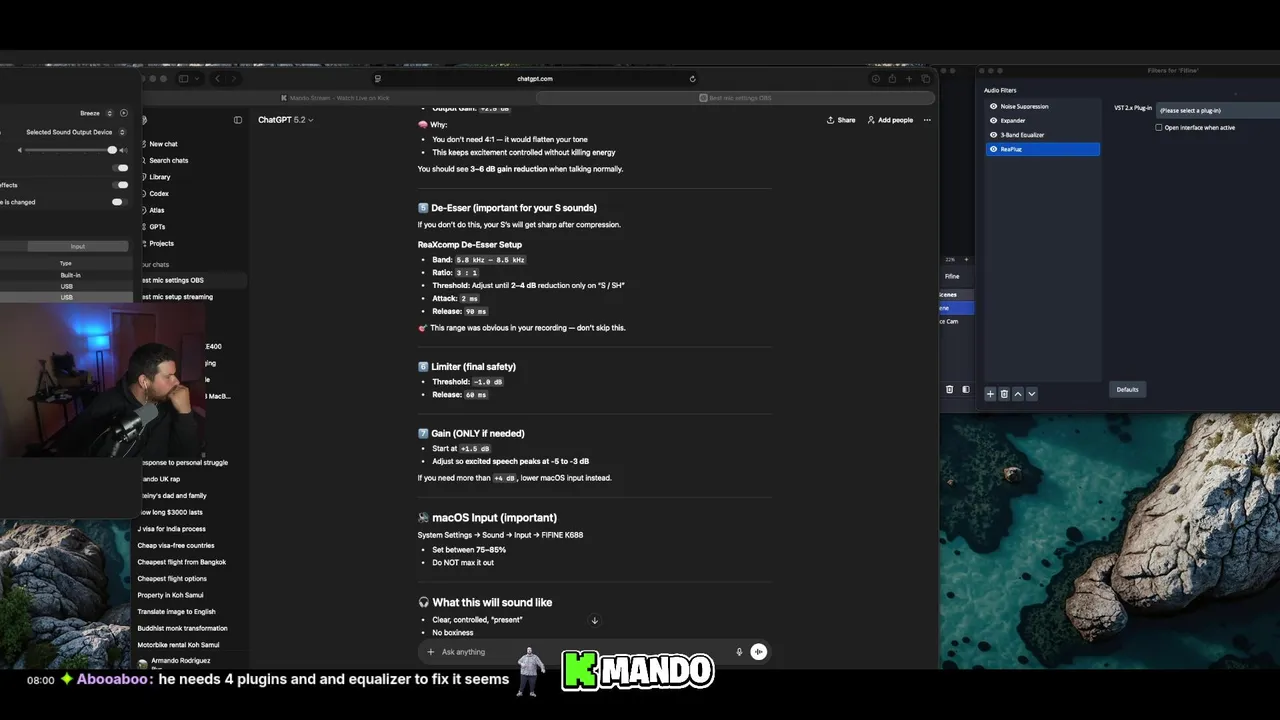1280x720 pixels.
Task: Toggle the switch directly below the volume slider
Action: [x=122, y=168]
